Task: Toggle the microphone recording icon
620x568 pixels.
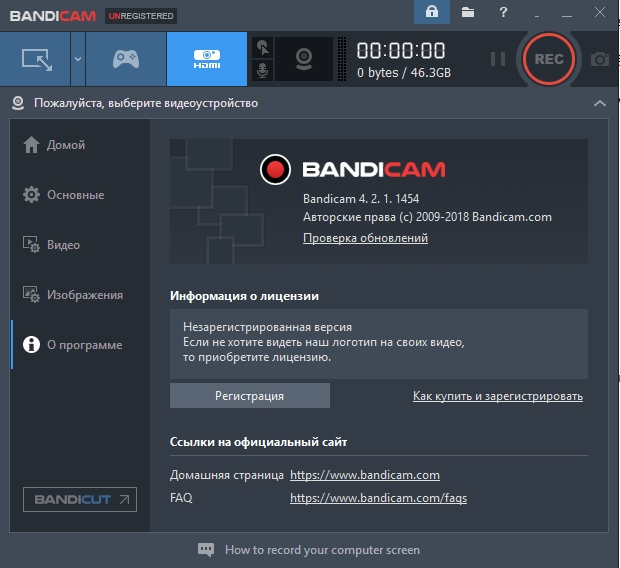Action: pos(263,70)
